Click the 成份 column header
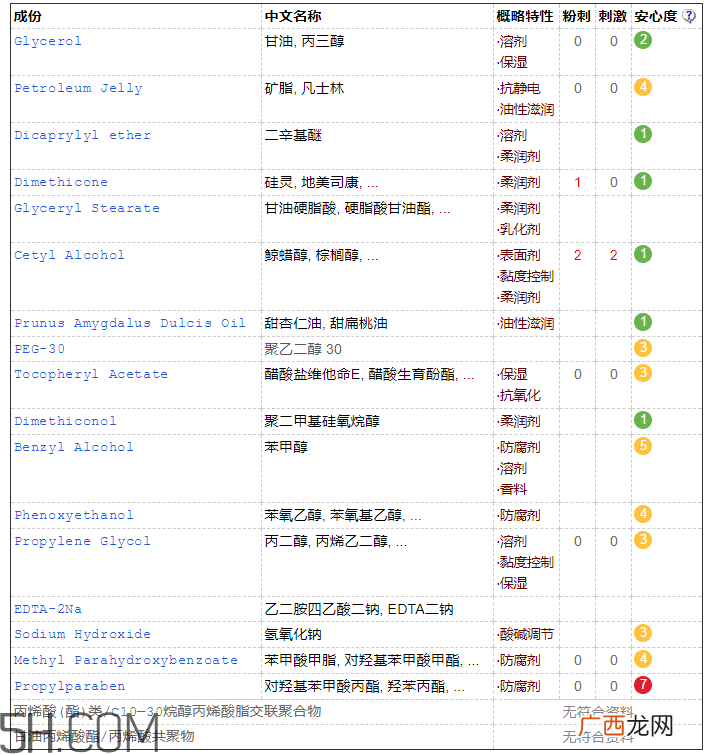This screenshot has height=754, width=708. tap(27, 16)
